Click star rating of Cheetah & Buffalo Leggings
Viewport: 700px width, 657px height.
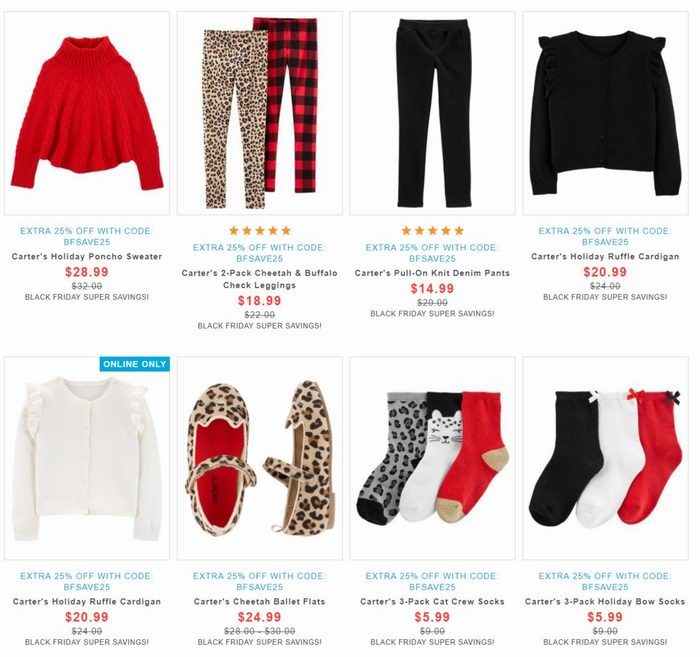coord(260,231)
